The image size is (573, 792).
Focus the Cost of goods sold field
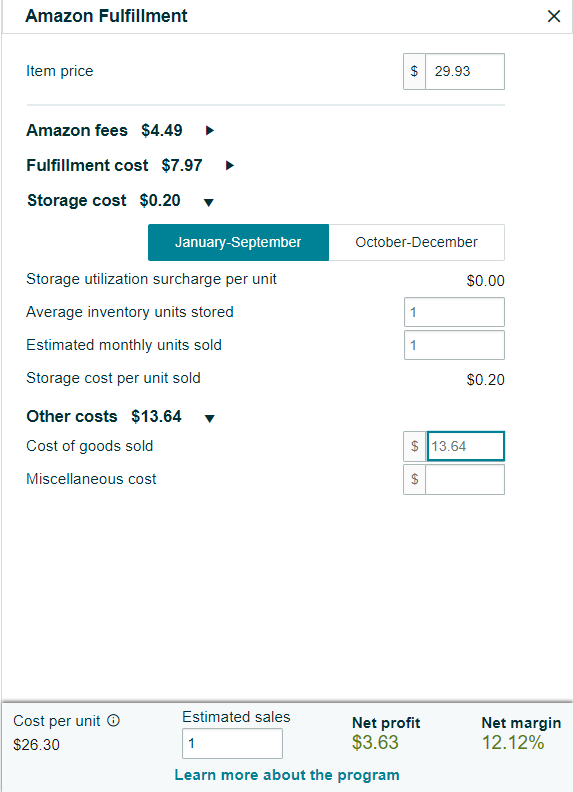point(465,446)
